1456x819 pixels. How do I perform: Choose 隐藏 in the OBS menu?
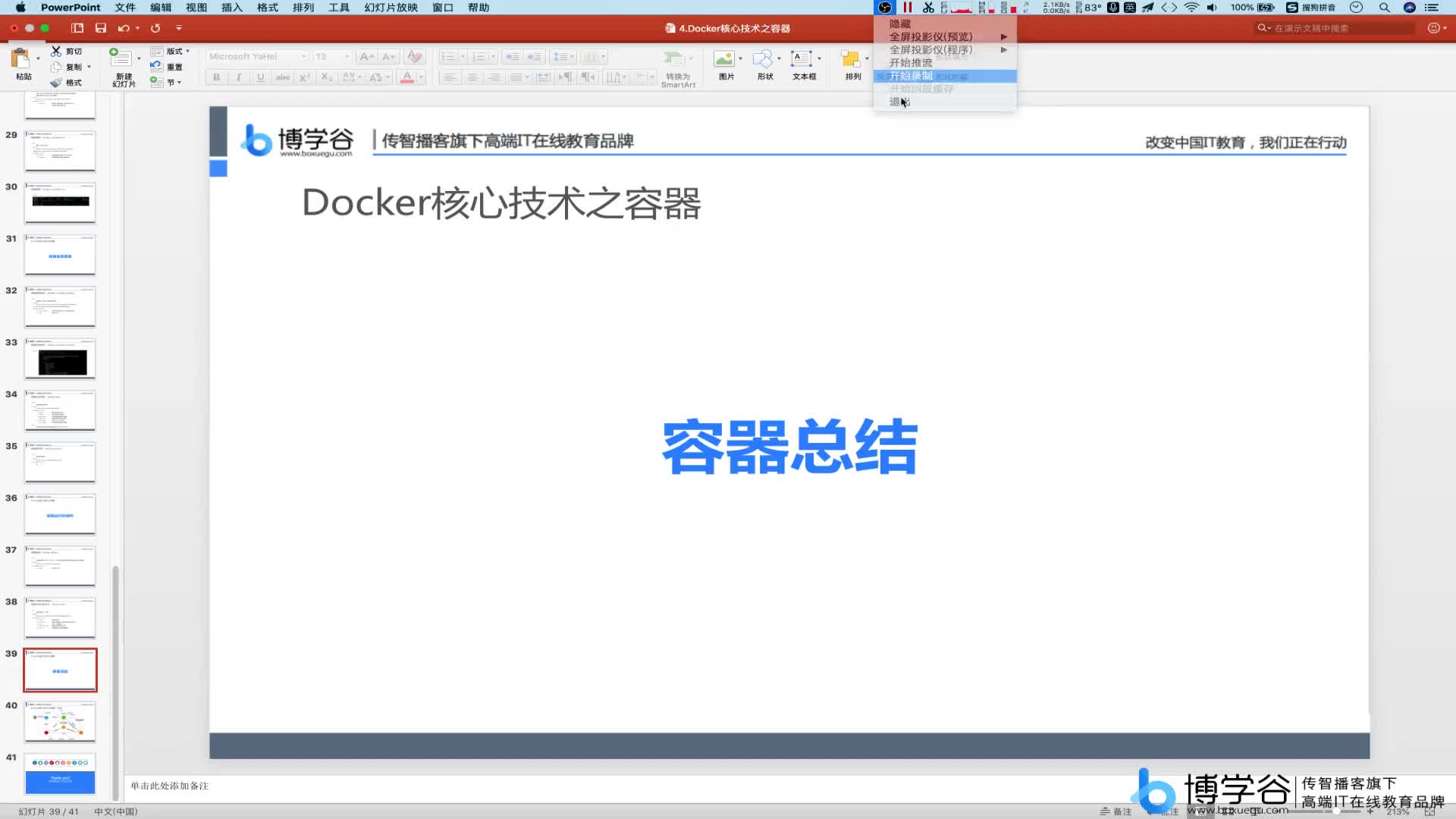click(x=945, y=24)
